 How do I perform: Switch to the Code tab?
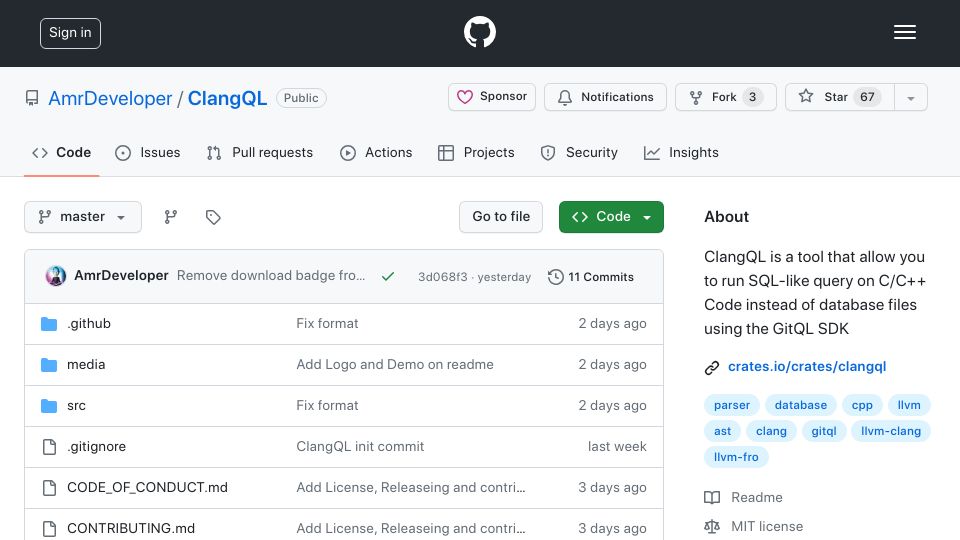tap(61, 153)
